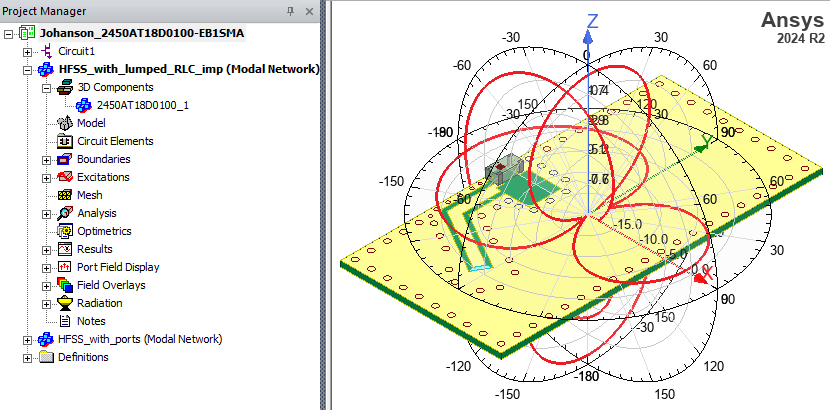Collapse the Johanson project root node
The width and height of the screenshot is (830, 410).
[x=8, y=34]
